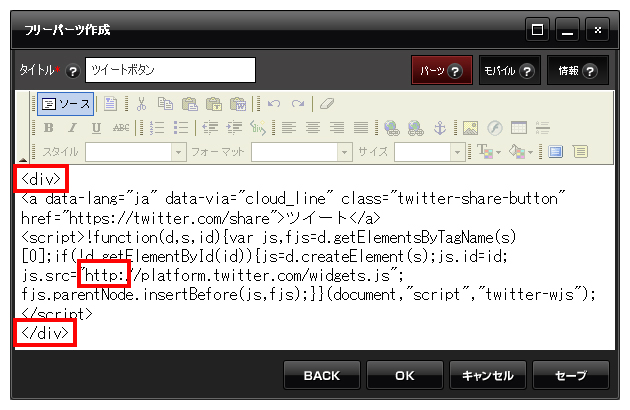Close the フリーパーツ作成 dialog
630x410 pixels.
point(597,29)
